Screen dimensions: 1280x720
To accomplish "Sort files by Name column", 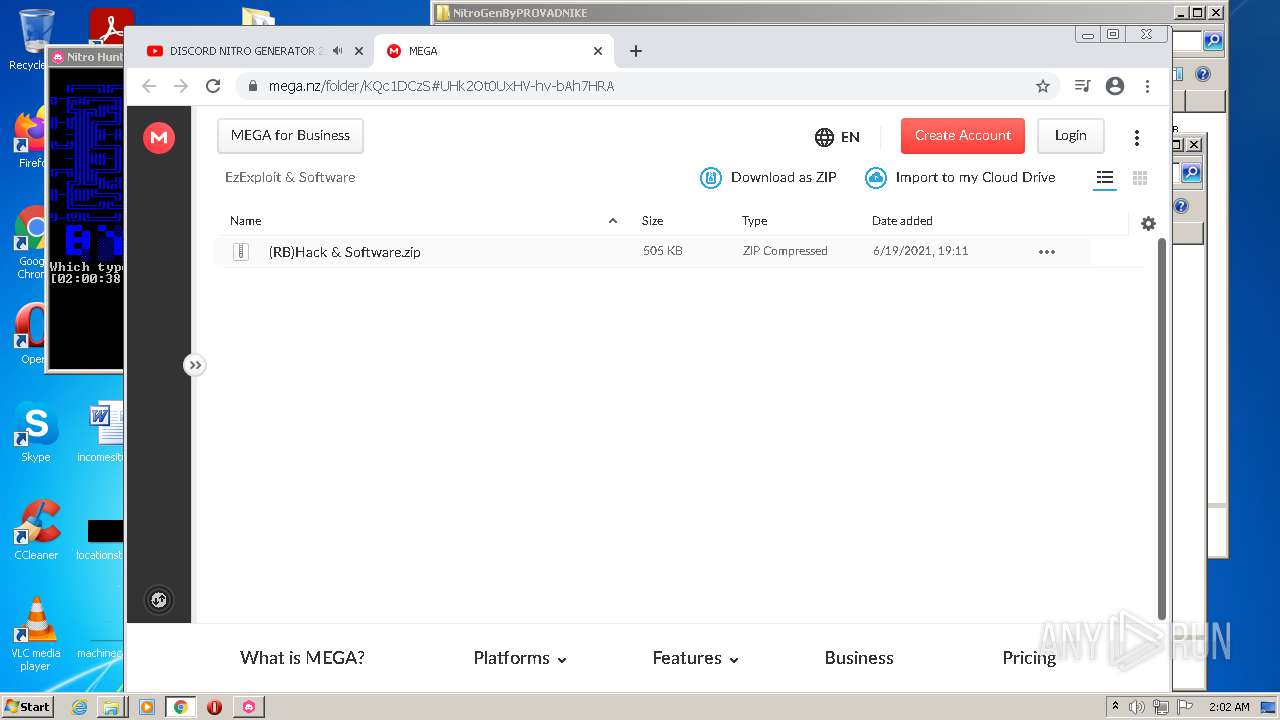I will pyautogui.click(x=246, y=221).
